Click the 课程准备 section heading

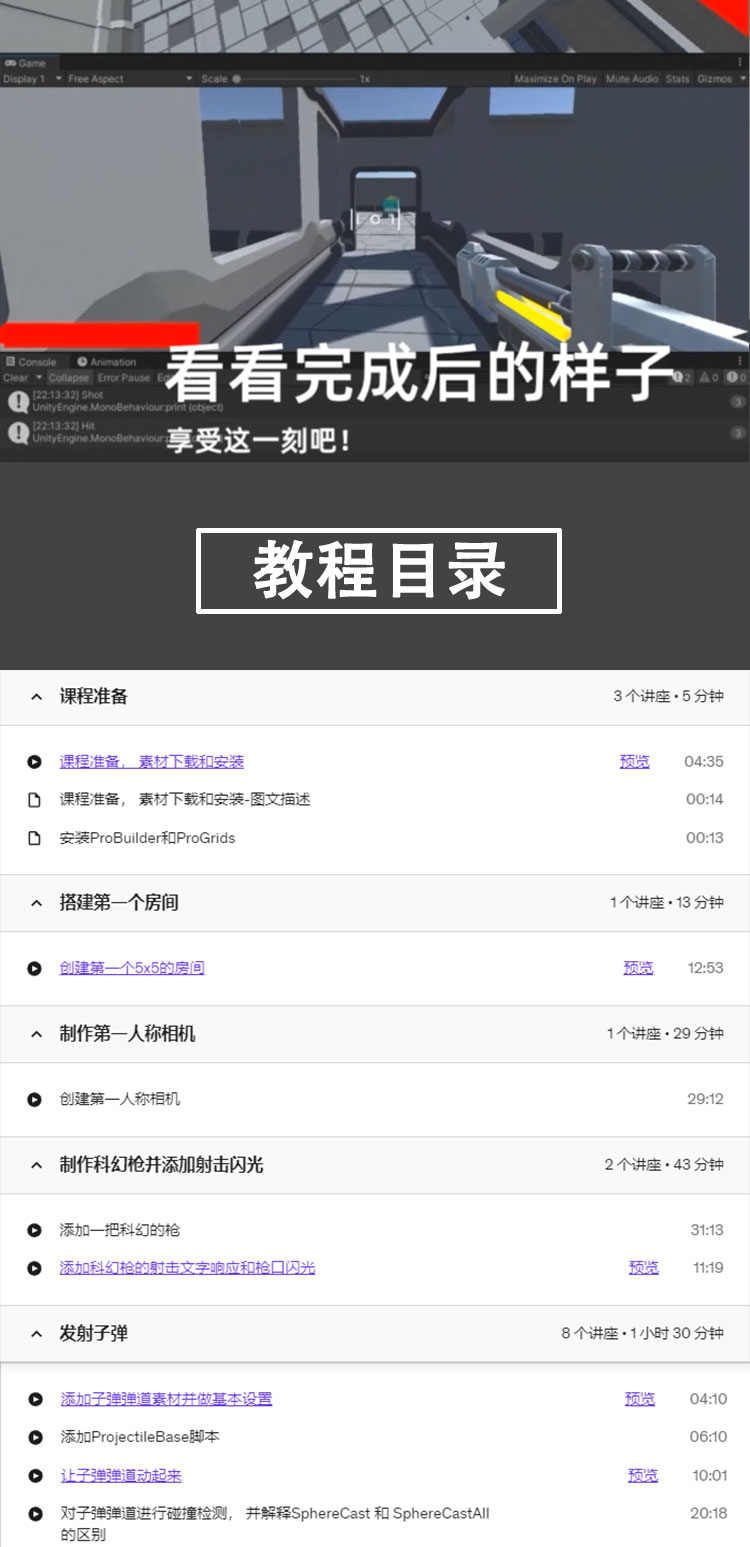coord(93,697)
